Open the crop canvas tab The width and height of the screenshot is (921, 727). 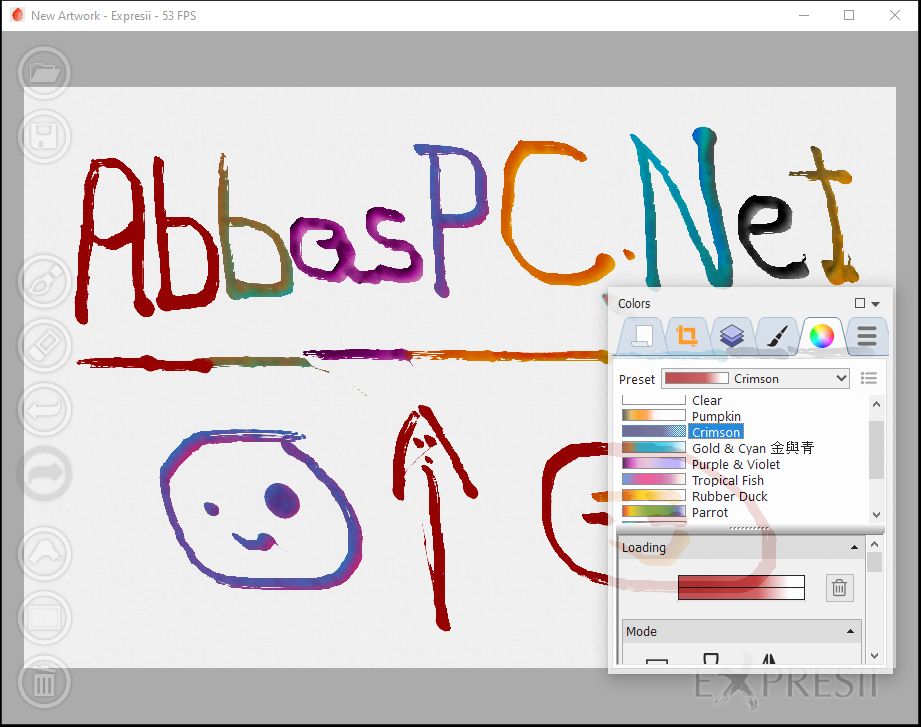686,336
